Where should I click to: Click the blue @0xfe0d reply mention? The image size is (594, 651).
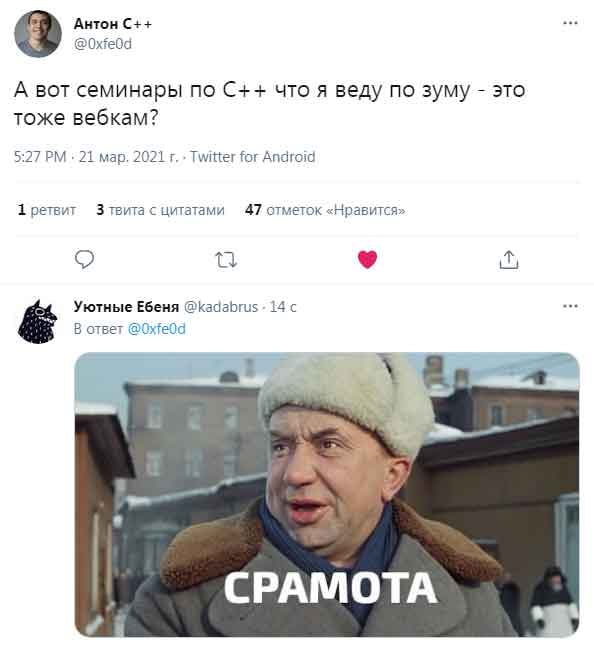coord(157,329)
